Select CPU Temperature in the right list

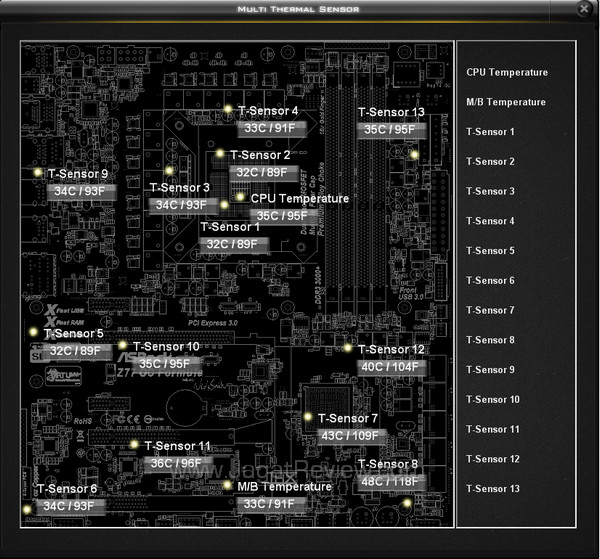click(x=507, y=72)
